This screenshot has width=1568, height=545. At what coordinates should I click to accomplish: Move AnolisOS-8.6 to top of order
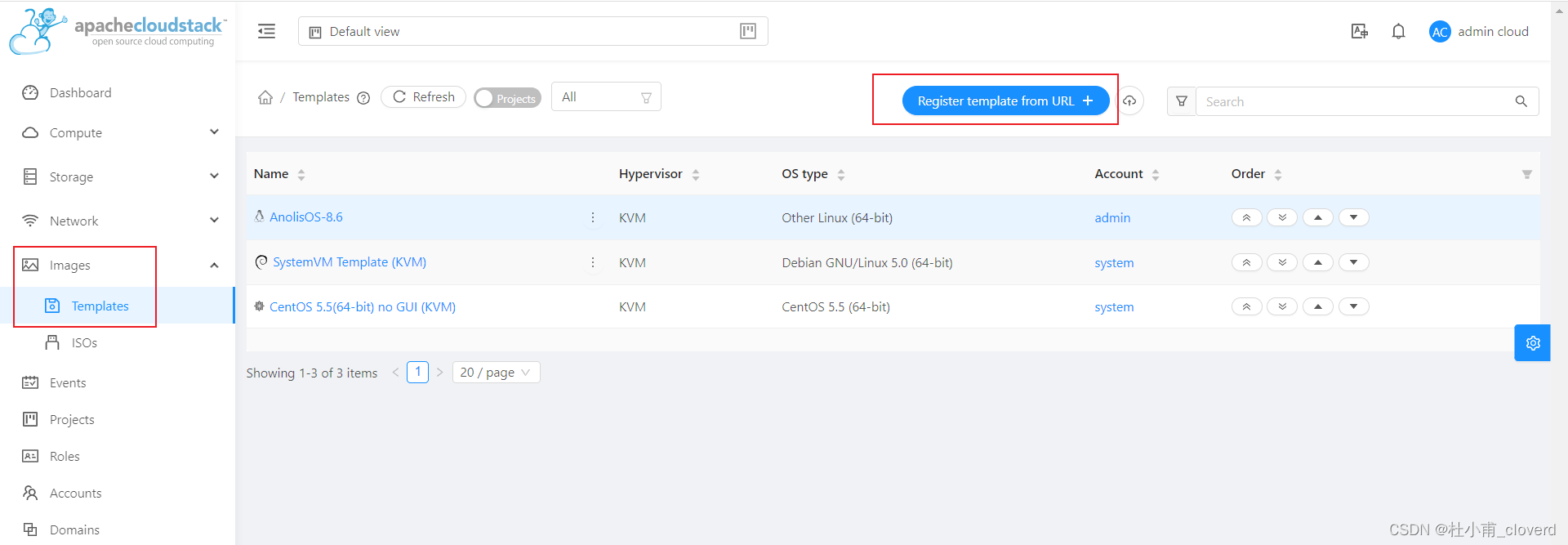pos(1246,217)
